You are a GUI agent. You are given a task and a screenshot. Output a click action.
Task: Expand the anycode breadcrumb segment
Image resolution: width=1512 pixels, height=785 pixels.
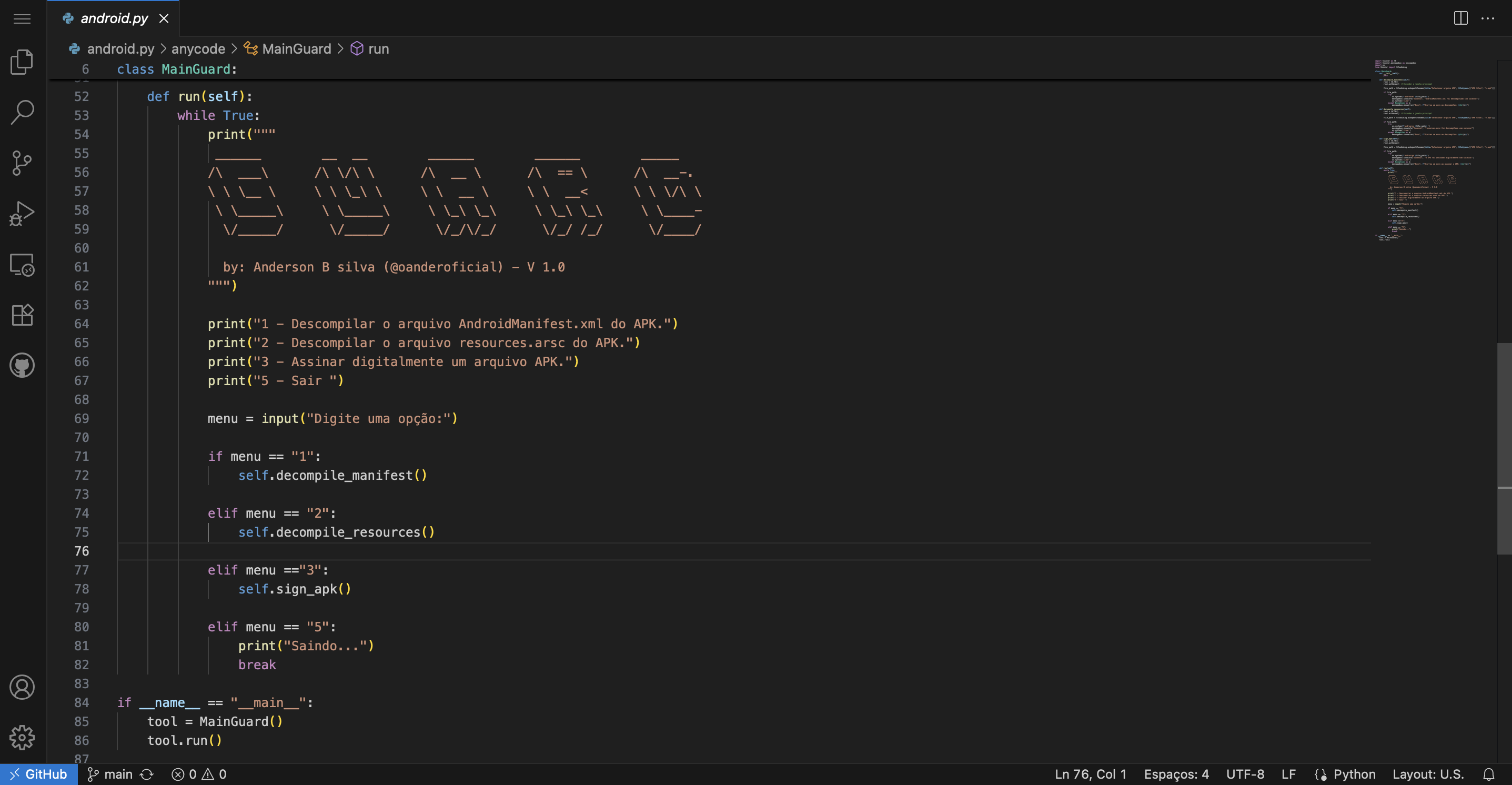click(x=198, y=49)
